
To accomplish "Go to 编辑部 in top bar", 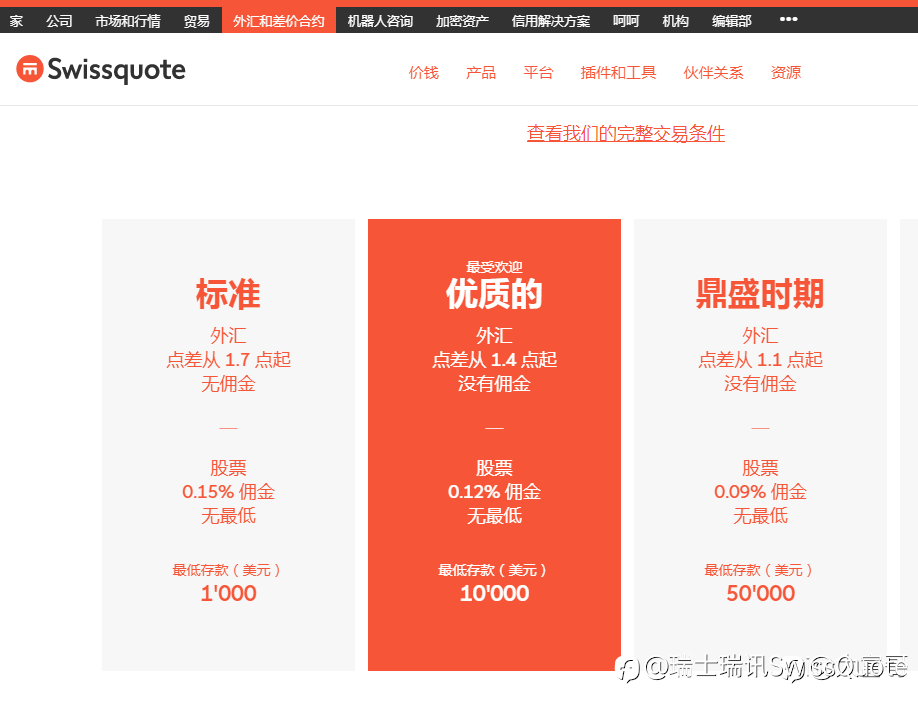I will tap(731, 21).
